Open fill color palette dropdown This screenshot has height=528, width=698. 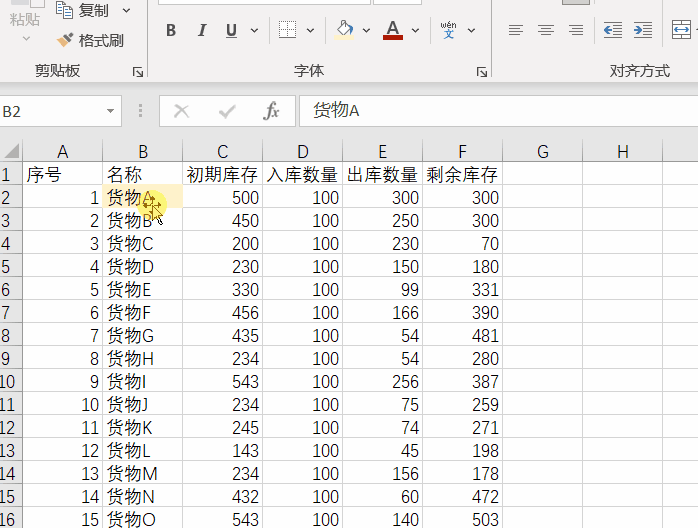coord(366,31)
